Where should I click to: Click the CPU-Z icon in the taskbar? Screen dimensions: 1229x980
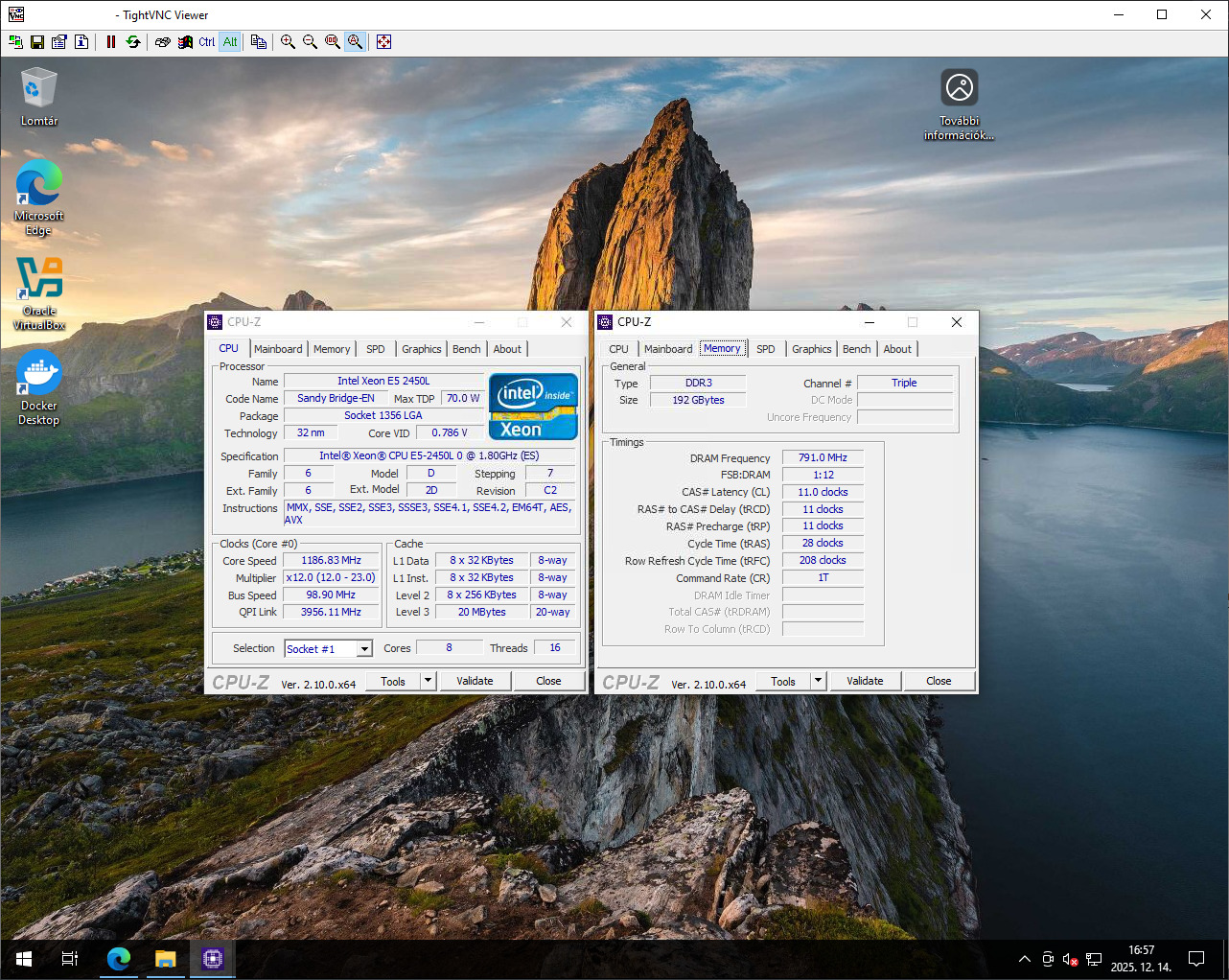tap(213, 959)
